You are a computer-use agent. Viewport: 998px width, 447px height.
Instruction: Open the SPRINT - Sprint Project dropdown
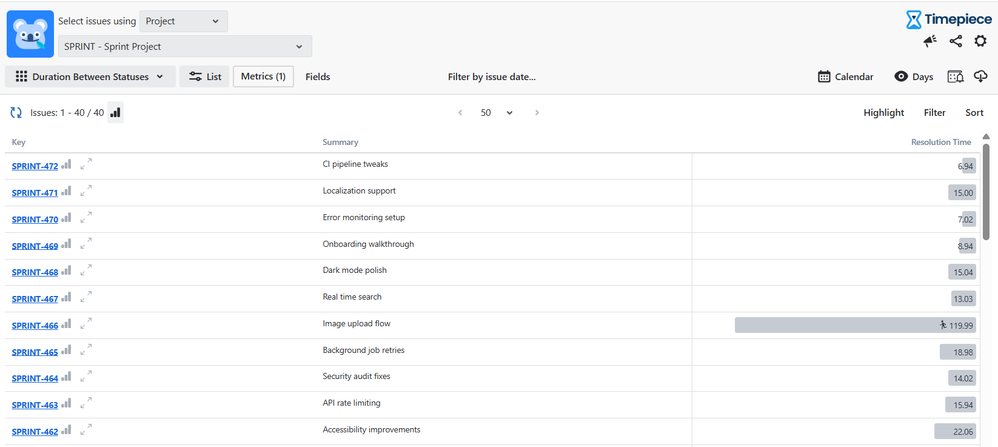185,46
